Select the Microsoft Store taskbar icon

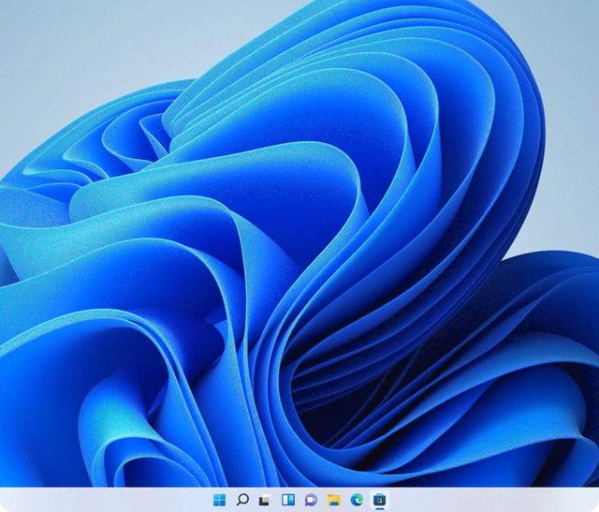pos(380,499)
